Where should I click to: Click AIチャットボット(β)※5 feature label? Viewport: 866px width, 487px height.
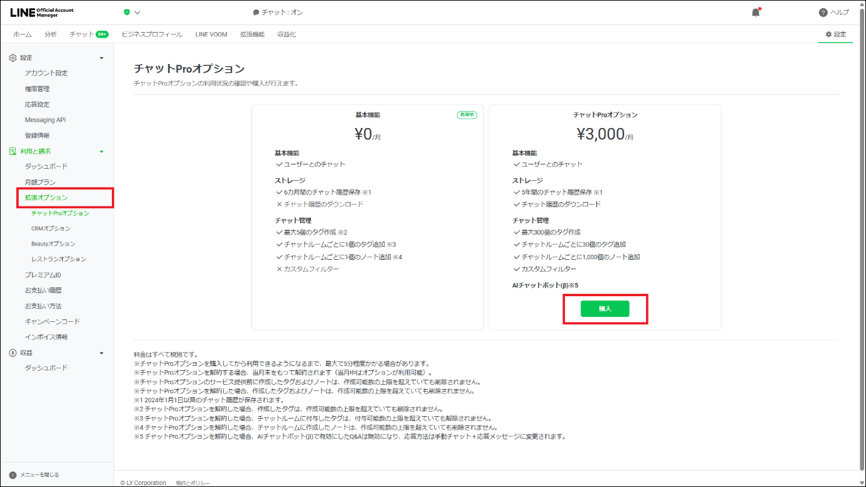(545, 285)
